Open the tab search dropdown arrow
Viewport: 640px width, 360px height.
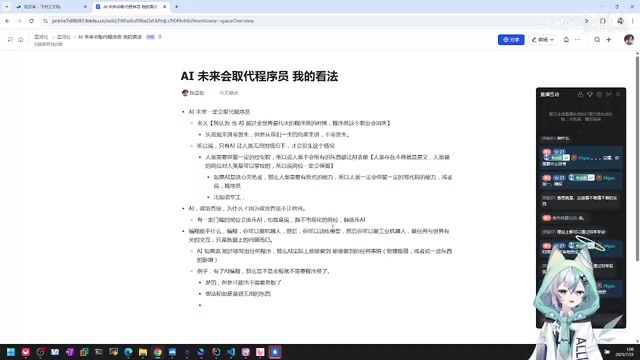click(6, 7)
